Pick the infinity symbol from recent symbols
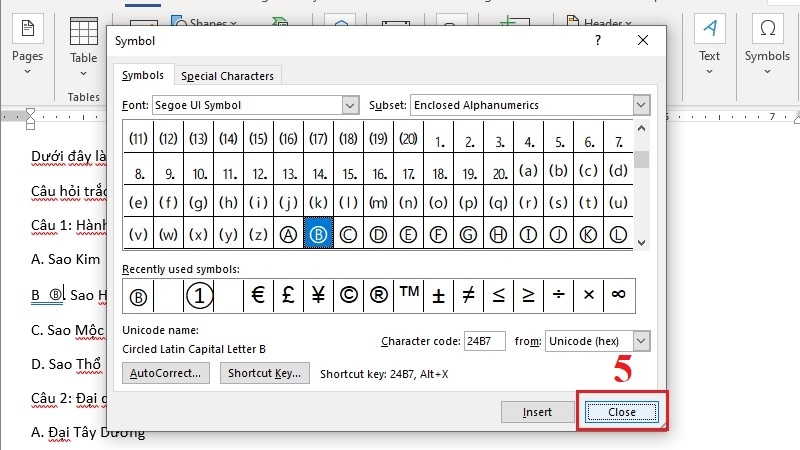 point(618,295)
